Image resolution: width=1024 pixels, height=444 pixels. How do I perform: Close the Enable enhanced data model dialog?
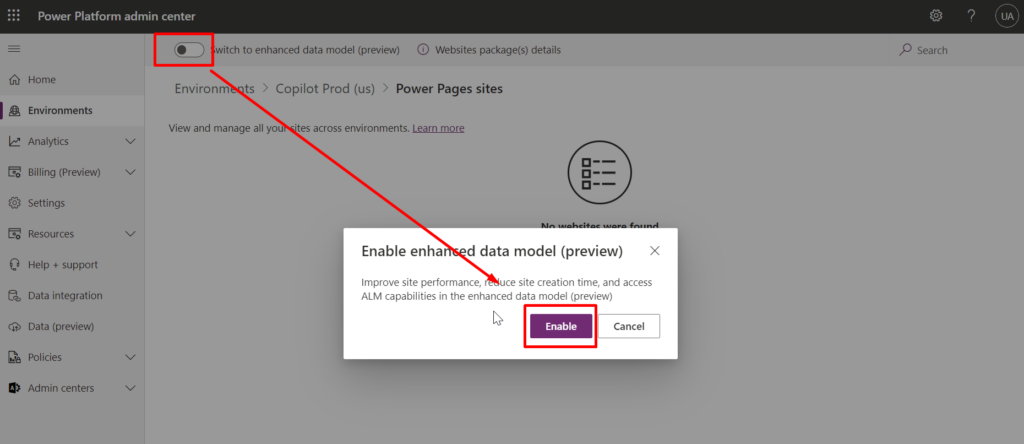tap(655, 251)
